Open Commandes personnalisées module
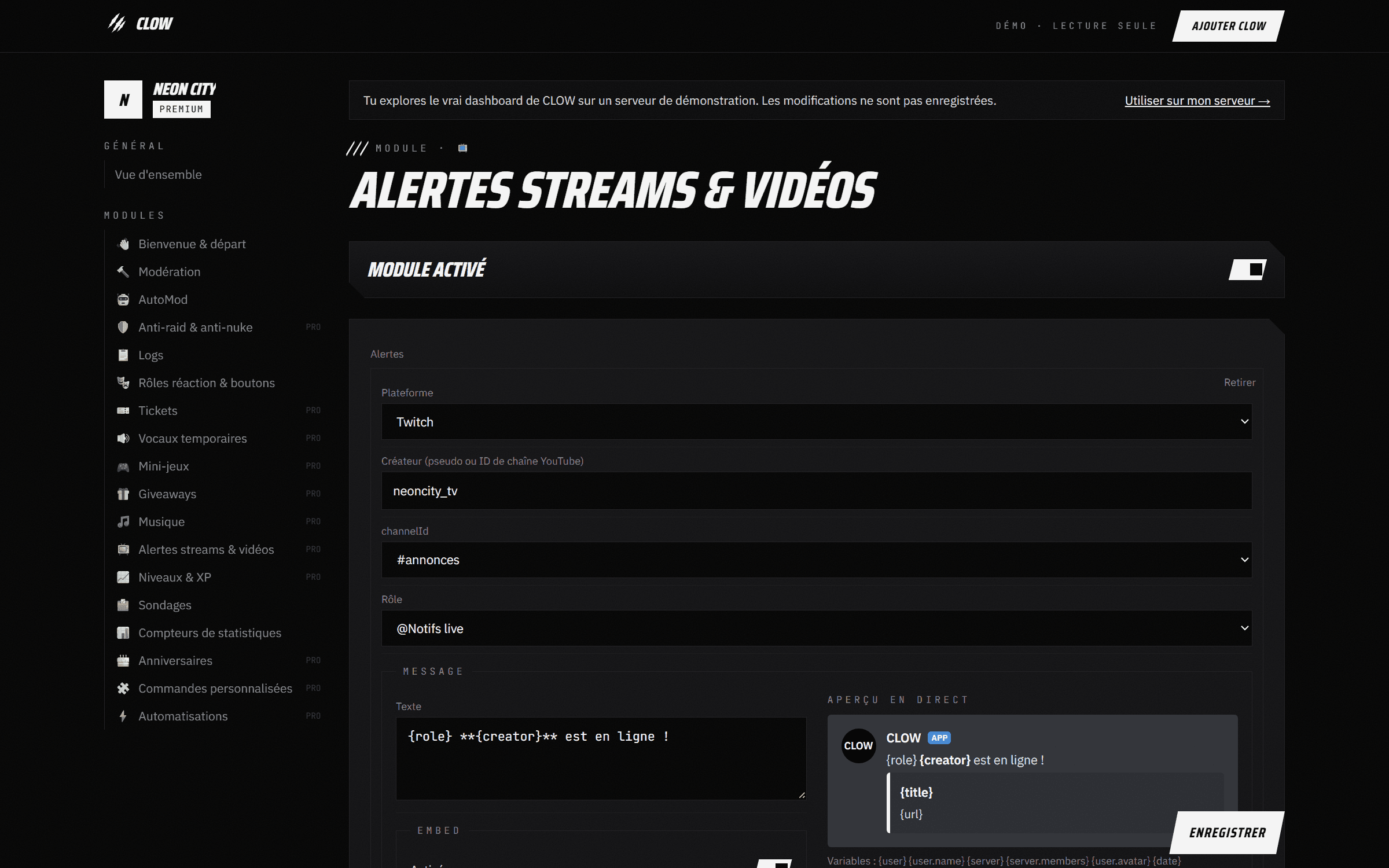The image size is (1389, 868). point(219,689)
